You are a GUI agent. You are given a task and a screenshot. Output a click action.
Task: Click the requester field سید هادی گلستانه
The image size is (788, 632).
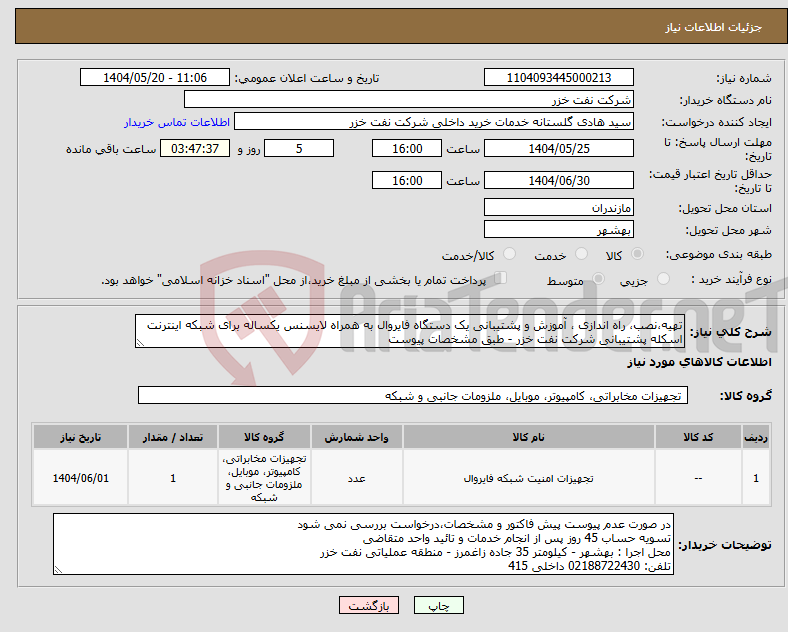pyautogui.click(x=434, y=122)
